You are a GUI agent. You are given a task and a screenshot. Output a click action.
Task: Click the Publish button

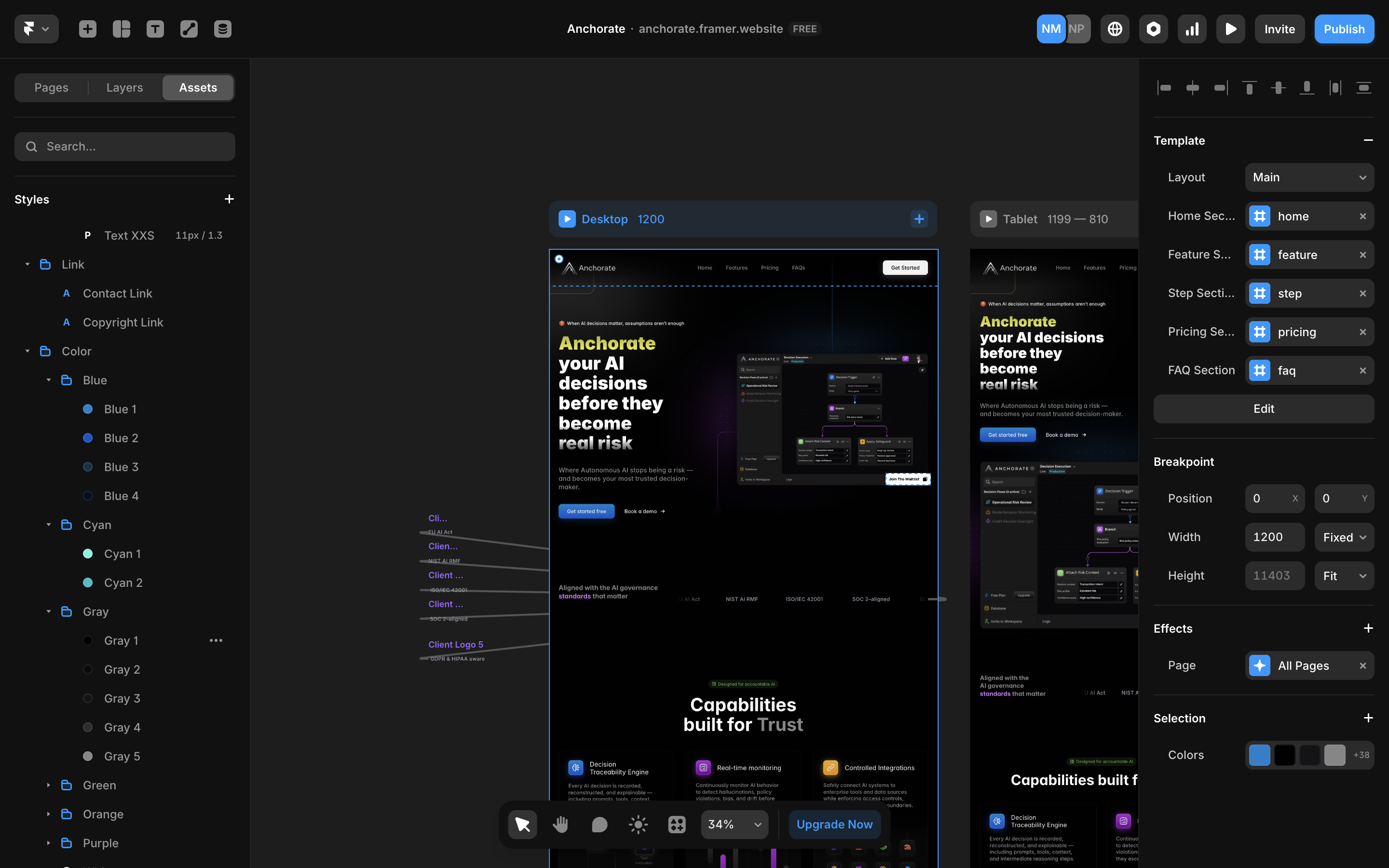(x=1344, y=29)
